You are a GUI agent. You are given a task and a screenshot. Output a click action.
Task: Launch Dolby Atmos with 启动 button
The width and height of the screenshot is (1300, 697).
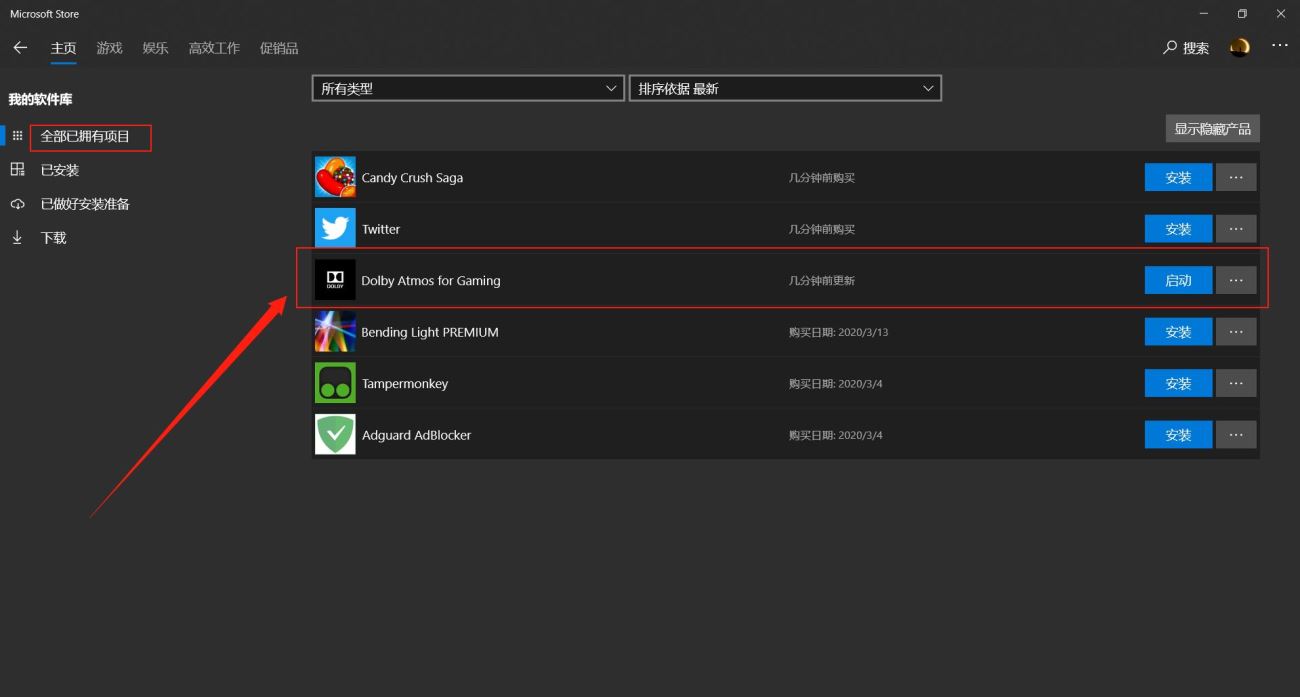1178,280
